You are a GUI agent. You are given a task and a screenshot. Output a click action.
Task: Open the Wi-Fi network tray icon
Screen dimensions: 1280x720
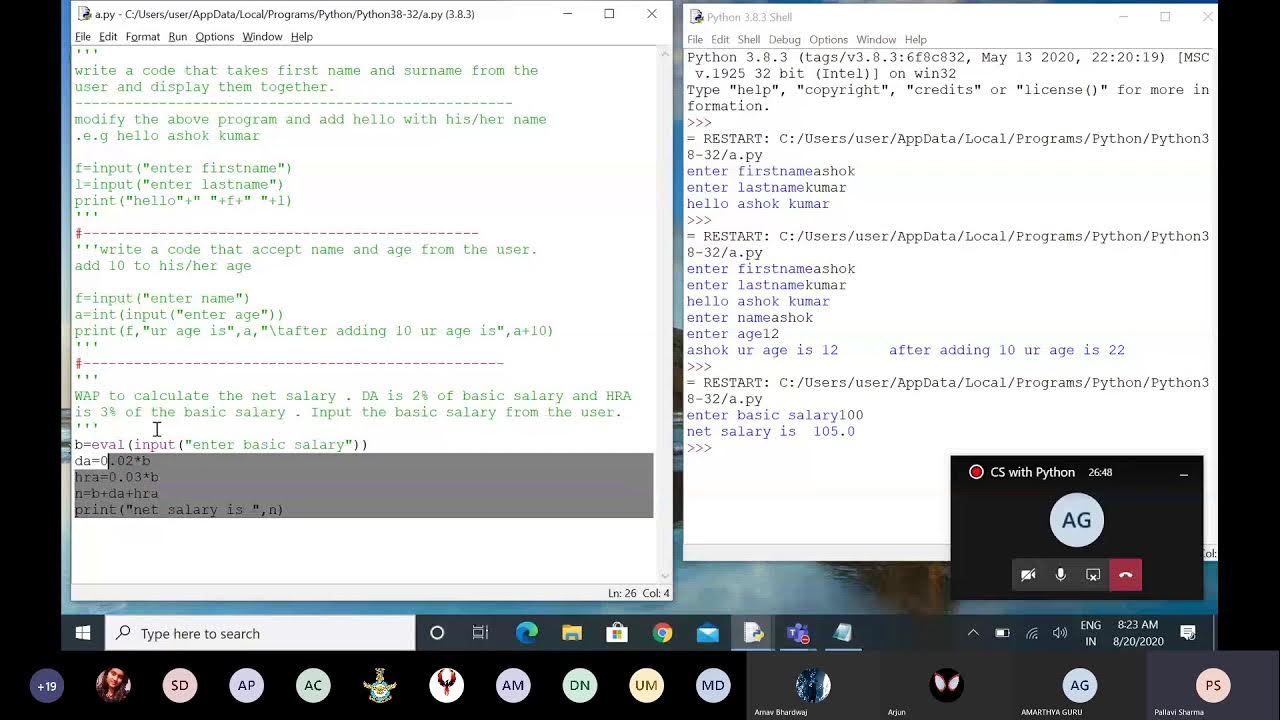click(1032, 633)
